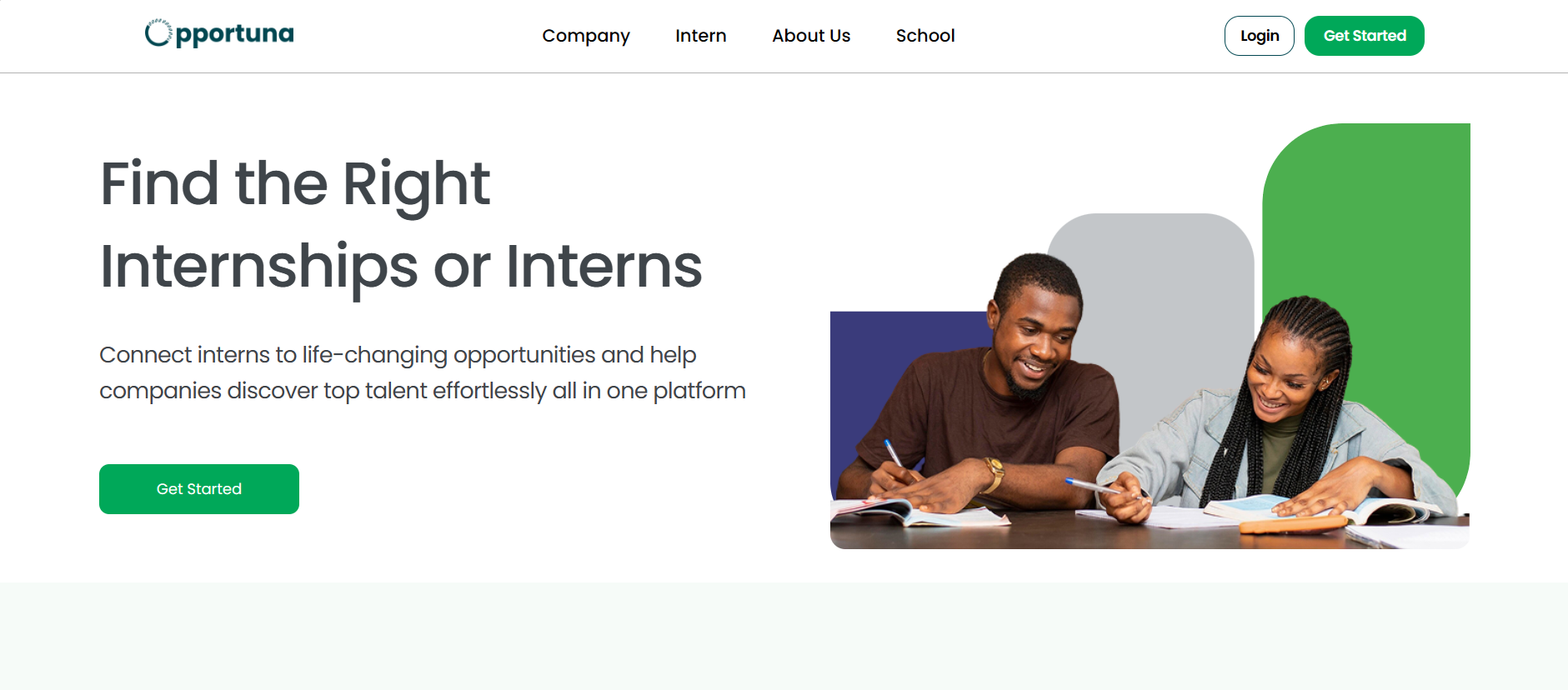Click the "Internships or Interns" headline line
1568x690 pixels.
pos(401,267)
